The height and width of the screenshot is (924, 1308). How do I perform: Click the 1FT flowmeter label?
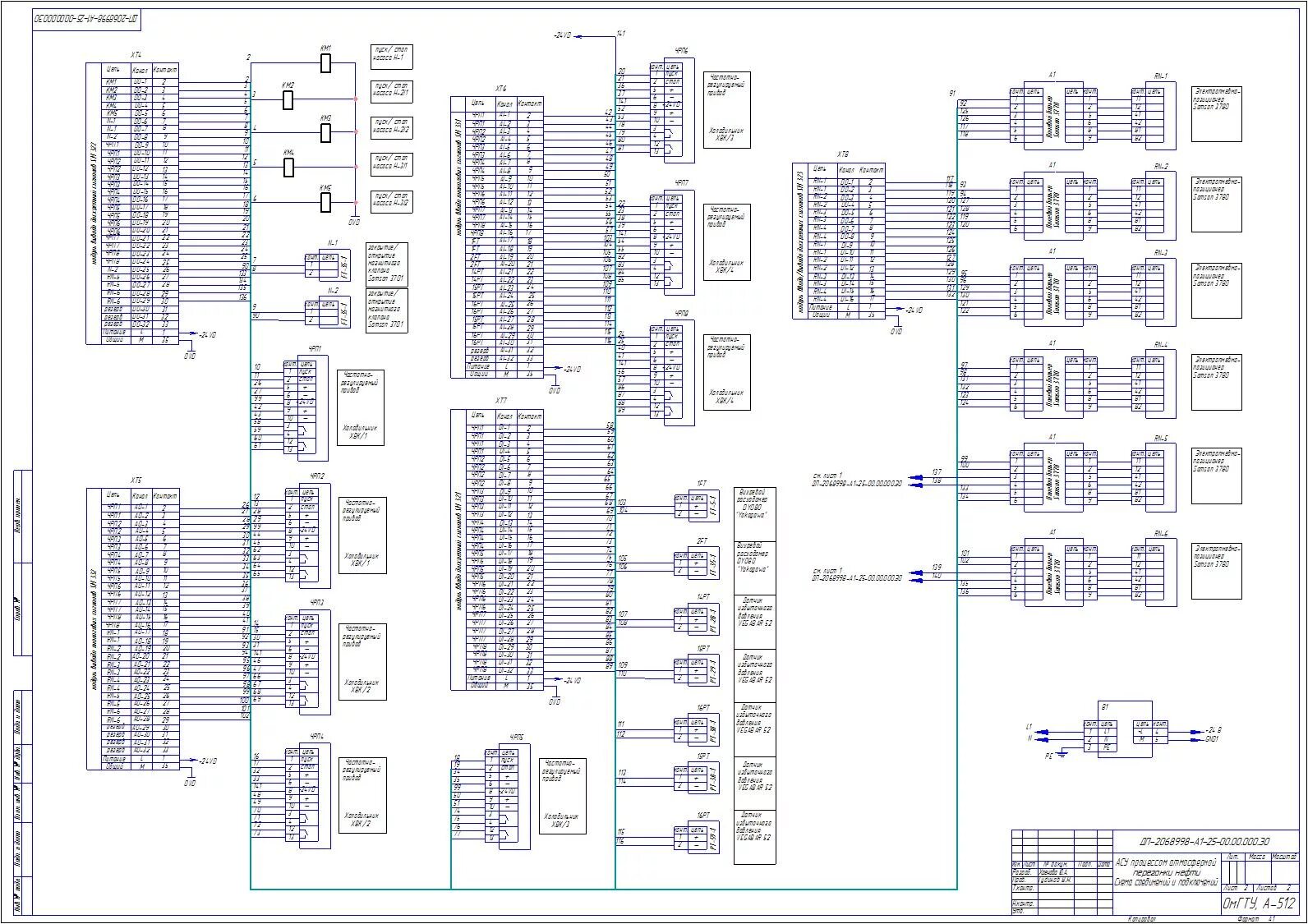tap(703, 484)
